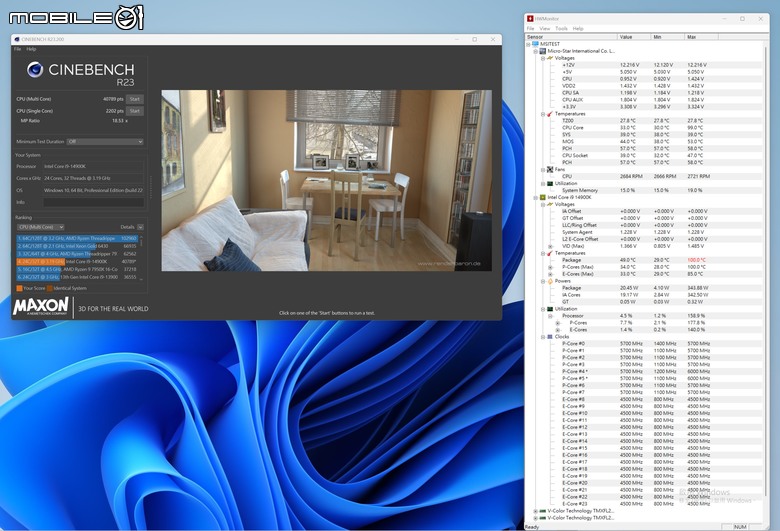The width and height of the screenshot is (780, 531).
Task: Open the Details dropdown in Ranking
Action: 140,227
